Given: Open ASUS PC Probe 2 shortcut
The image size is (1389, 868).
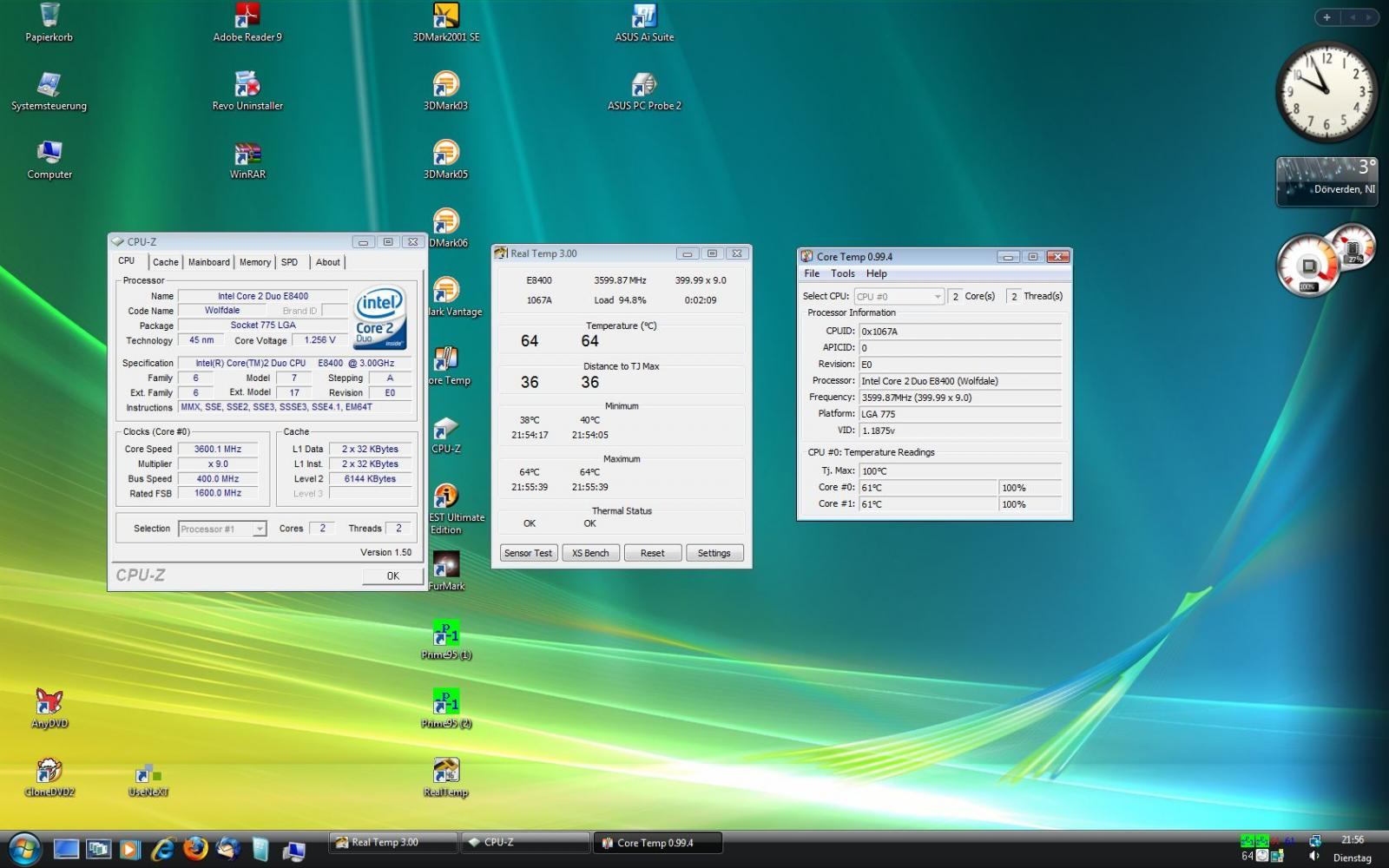Looking at the screenshot, I should (644, 91).
